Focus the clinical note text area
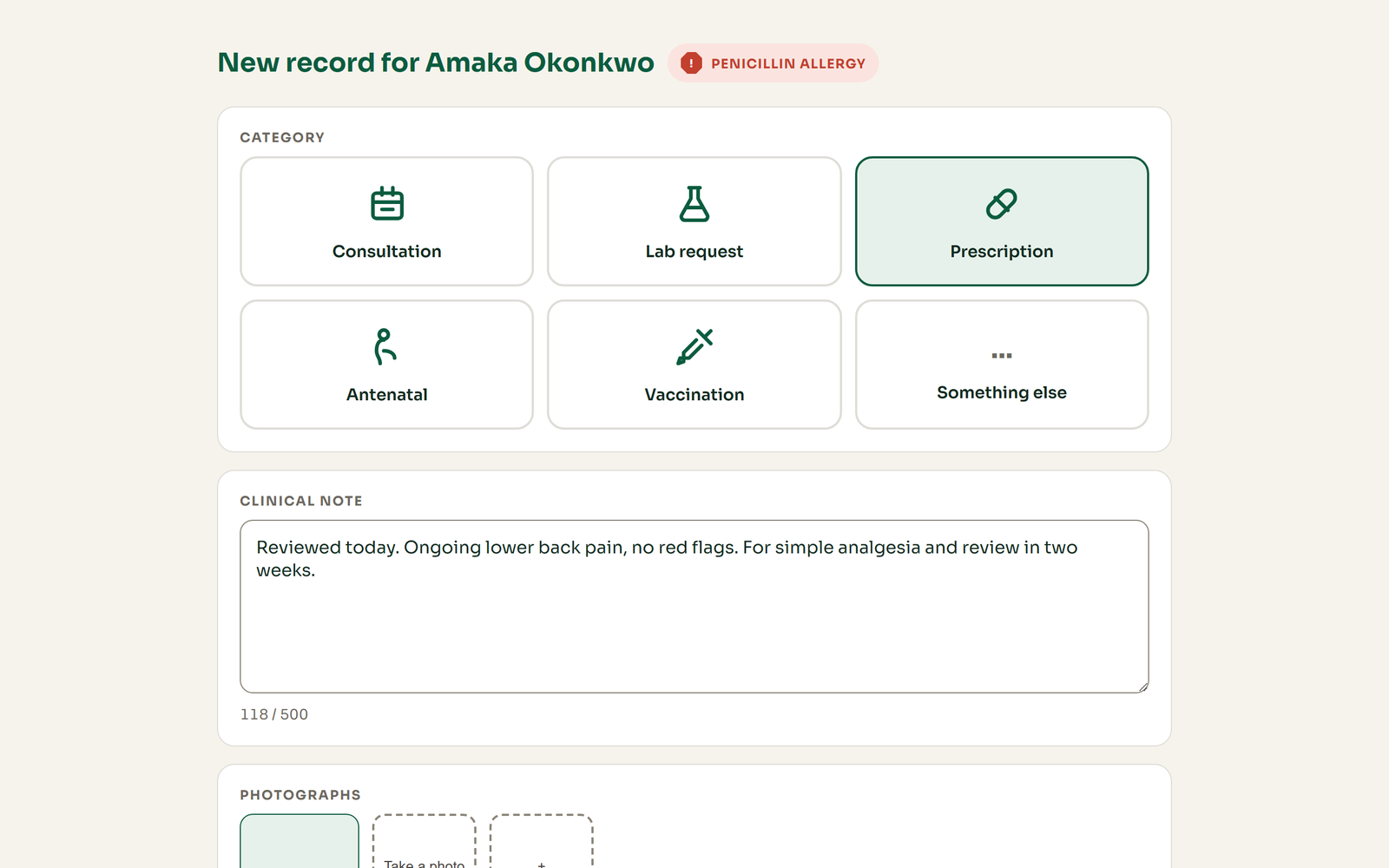The width and height of the screenshot is (1389, 868). tap(694, 606)
